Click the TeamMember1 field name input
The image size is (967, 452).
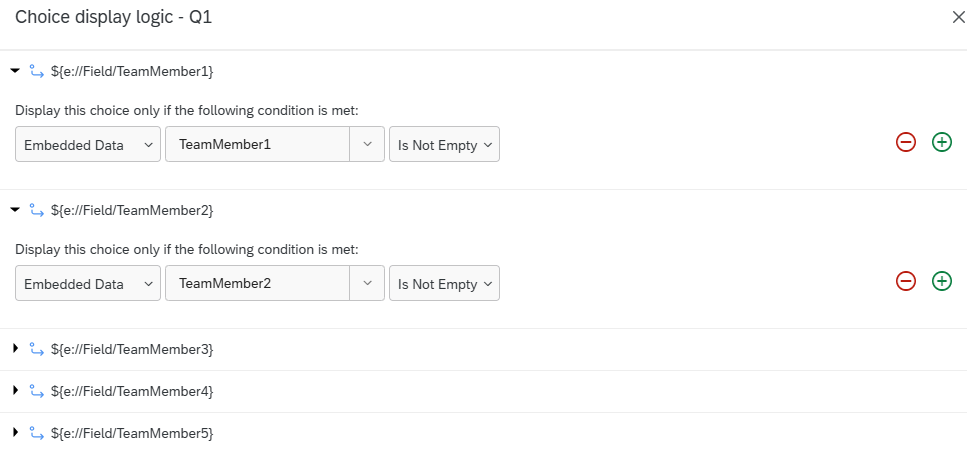[x=257, y=144]
